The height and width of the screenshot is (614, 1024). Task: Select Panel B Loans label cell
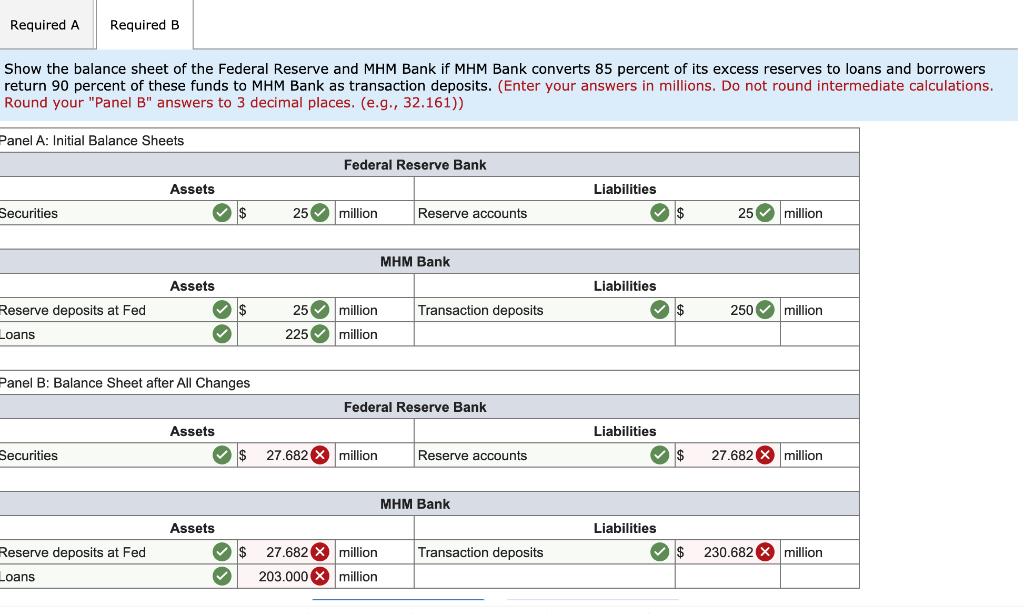coord(118,576)
